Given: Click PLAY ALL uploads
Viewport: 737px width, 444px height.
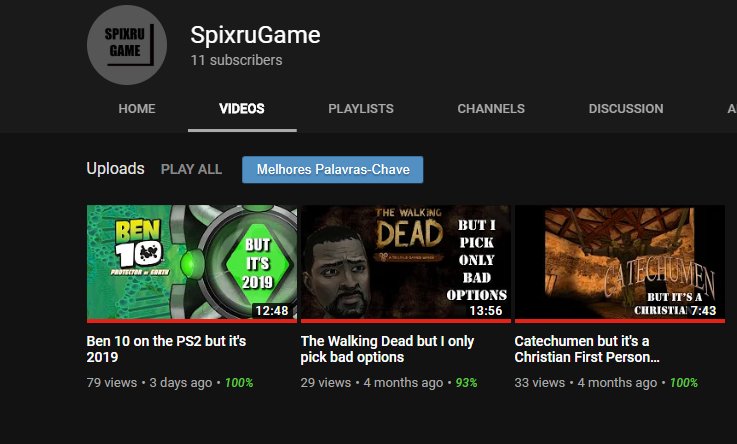Looking at the screenshot, I should 191,169.
